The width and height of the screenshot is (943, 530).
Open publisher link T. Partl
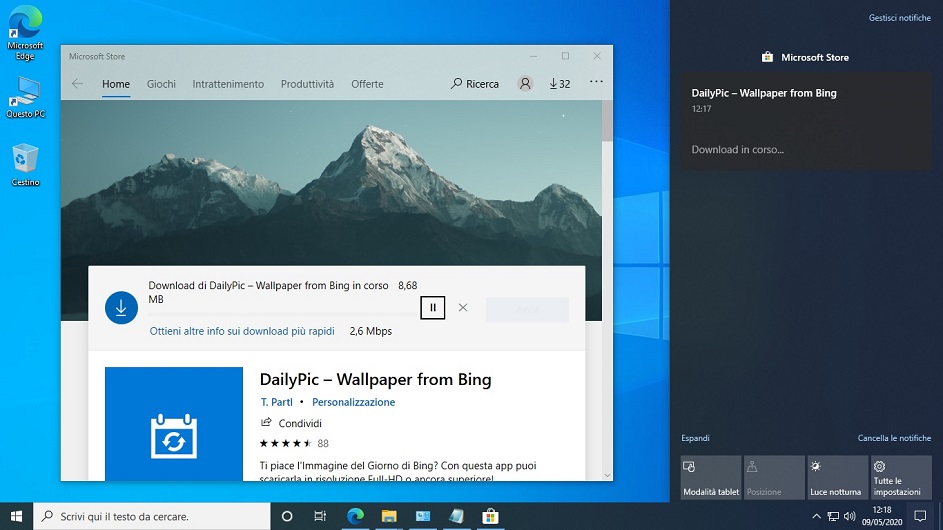click(277, 402)
